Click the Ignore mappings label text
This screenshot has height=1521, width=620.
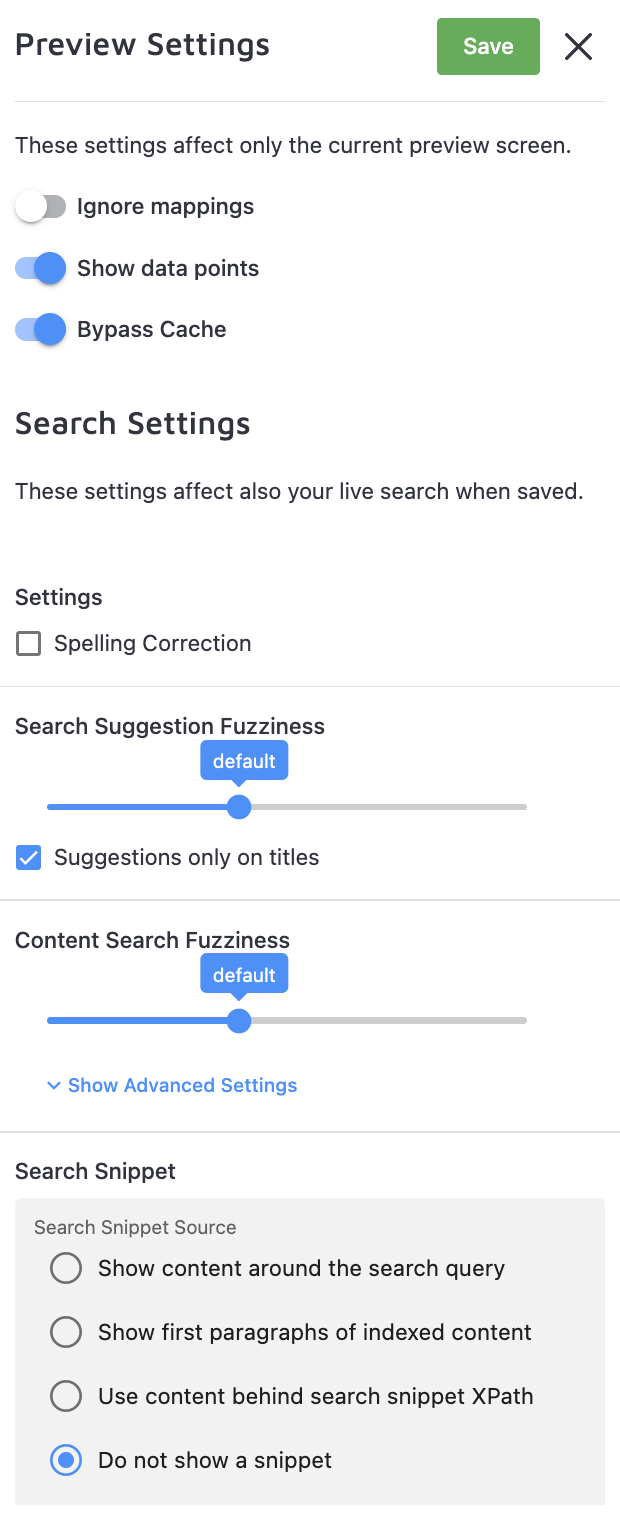(165, 207)
